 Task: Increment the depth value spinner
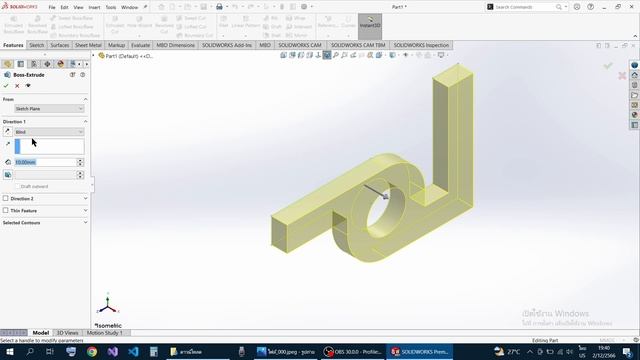coord(80,160)
